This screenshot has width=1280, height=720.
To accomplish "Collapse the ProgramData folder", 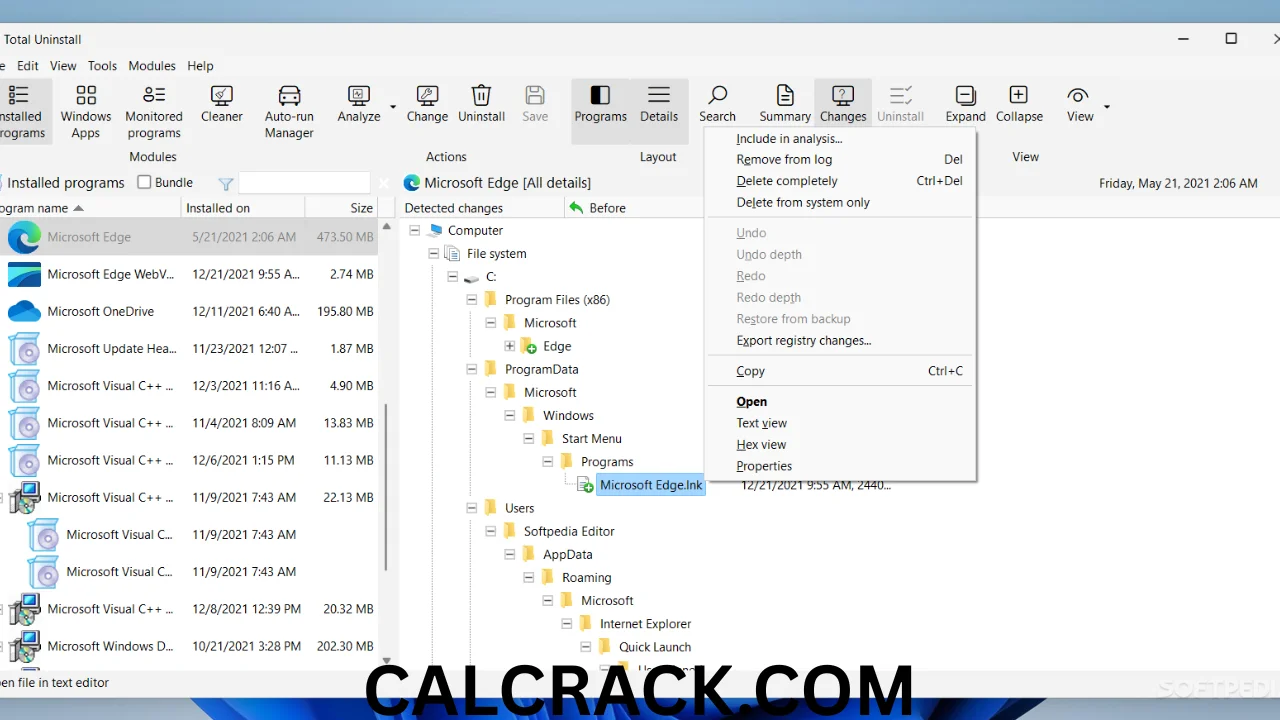I will (x=471, y=369).
